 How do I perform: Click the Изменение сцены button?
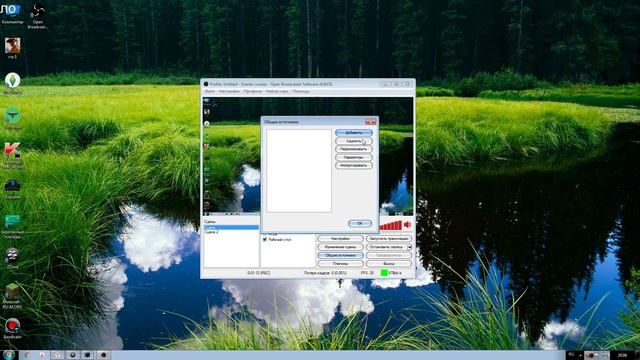340,247
